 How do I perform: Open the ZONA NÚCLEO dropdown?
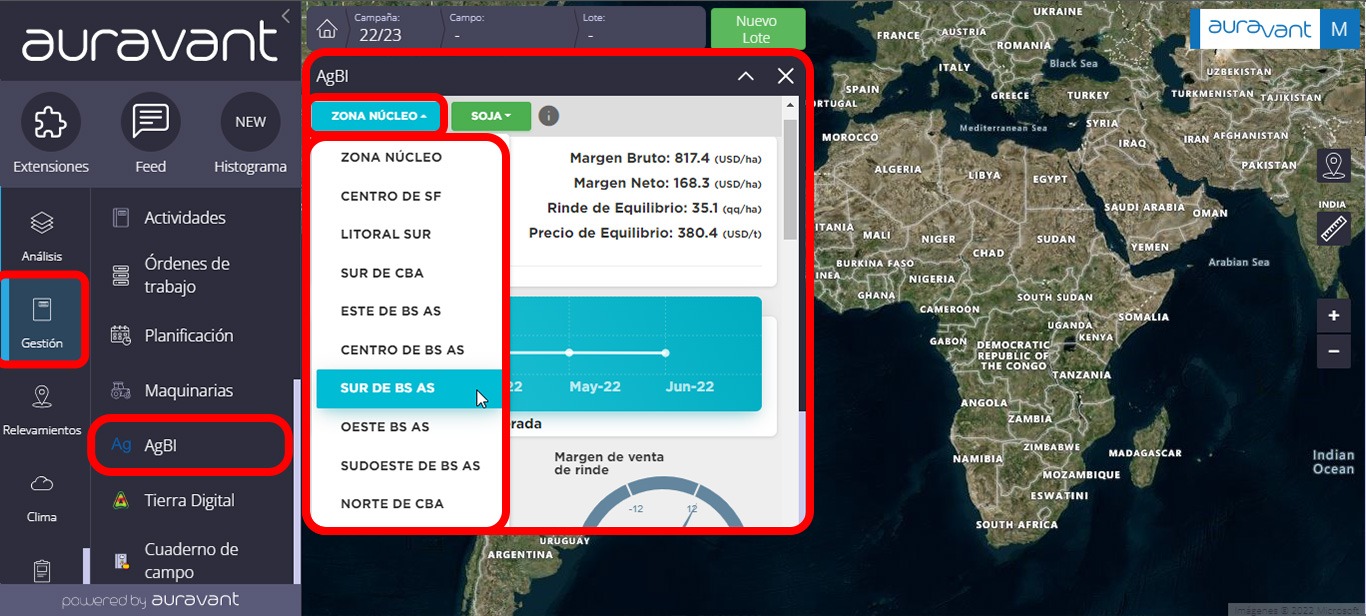point(376,116)
